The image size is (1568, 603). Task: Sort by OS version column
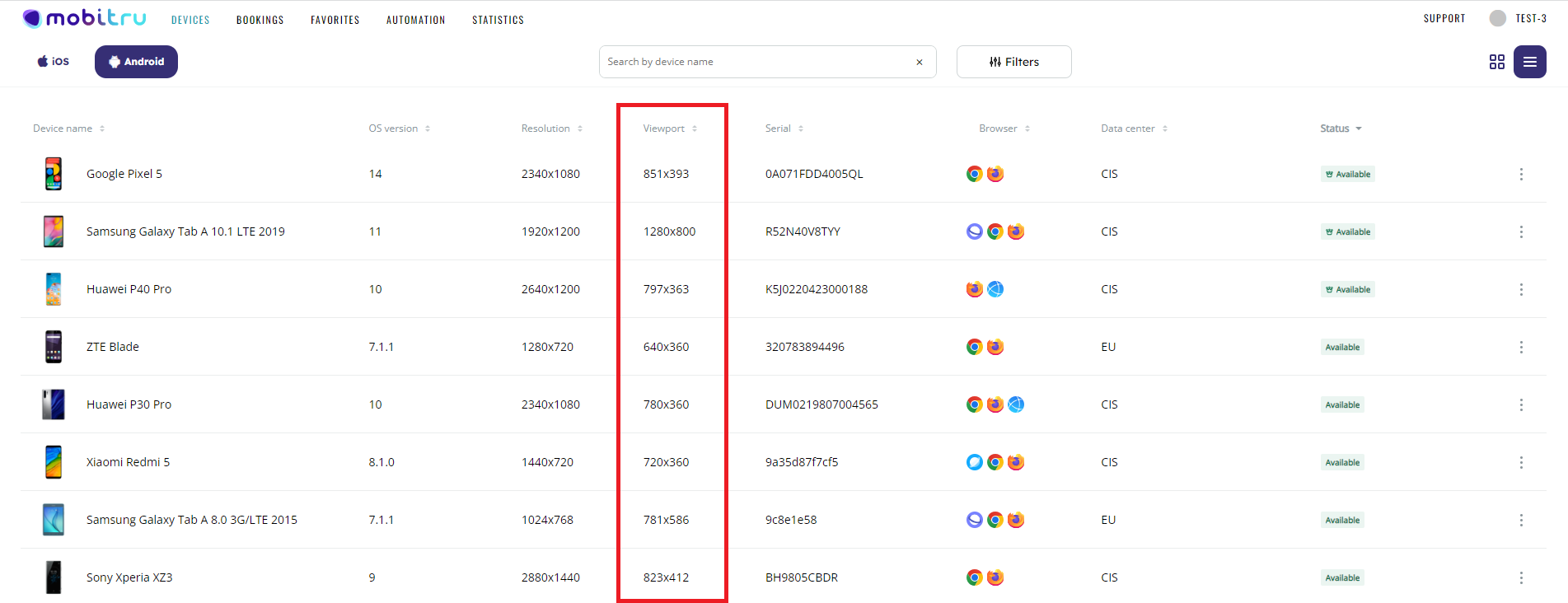[x=400, y=129]
